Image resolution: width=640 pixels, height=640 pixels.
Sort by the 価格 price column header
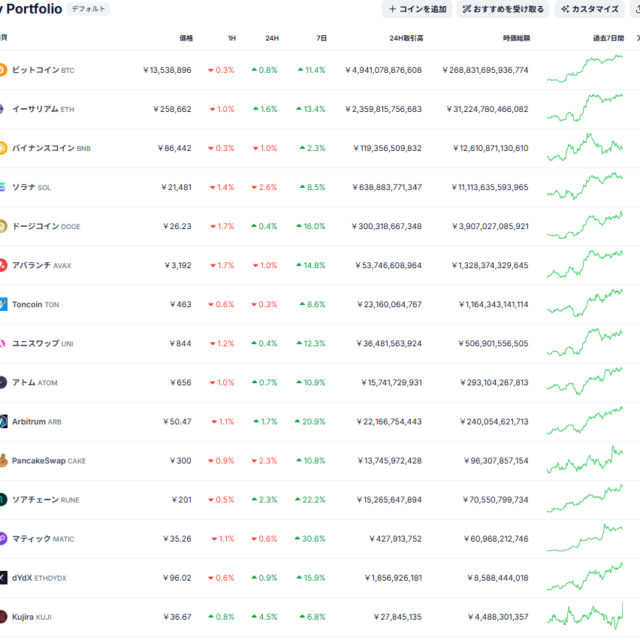click(186, 38)
